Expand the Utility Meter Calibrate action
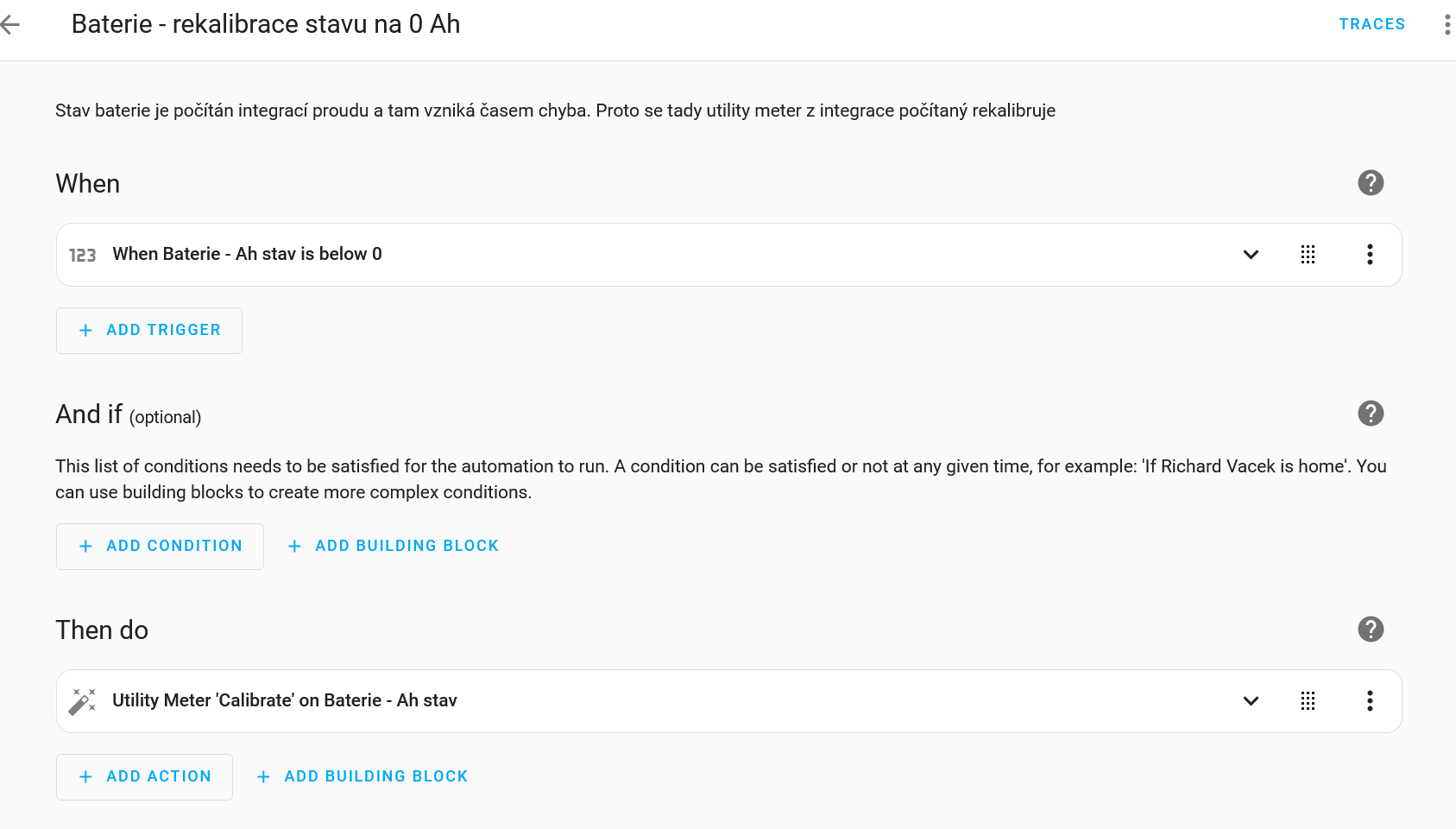The height and width of the screenshot is (829, 1456). tap(1251, 701)
